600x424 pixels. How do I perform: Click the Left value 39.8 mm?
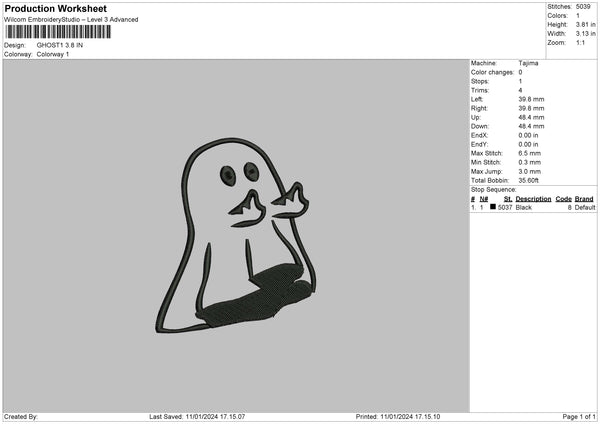(531, 99)
